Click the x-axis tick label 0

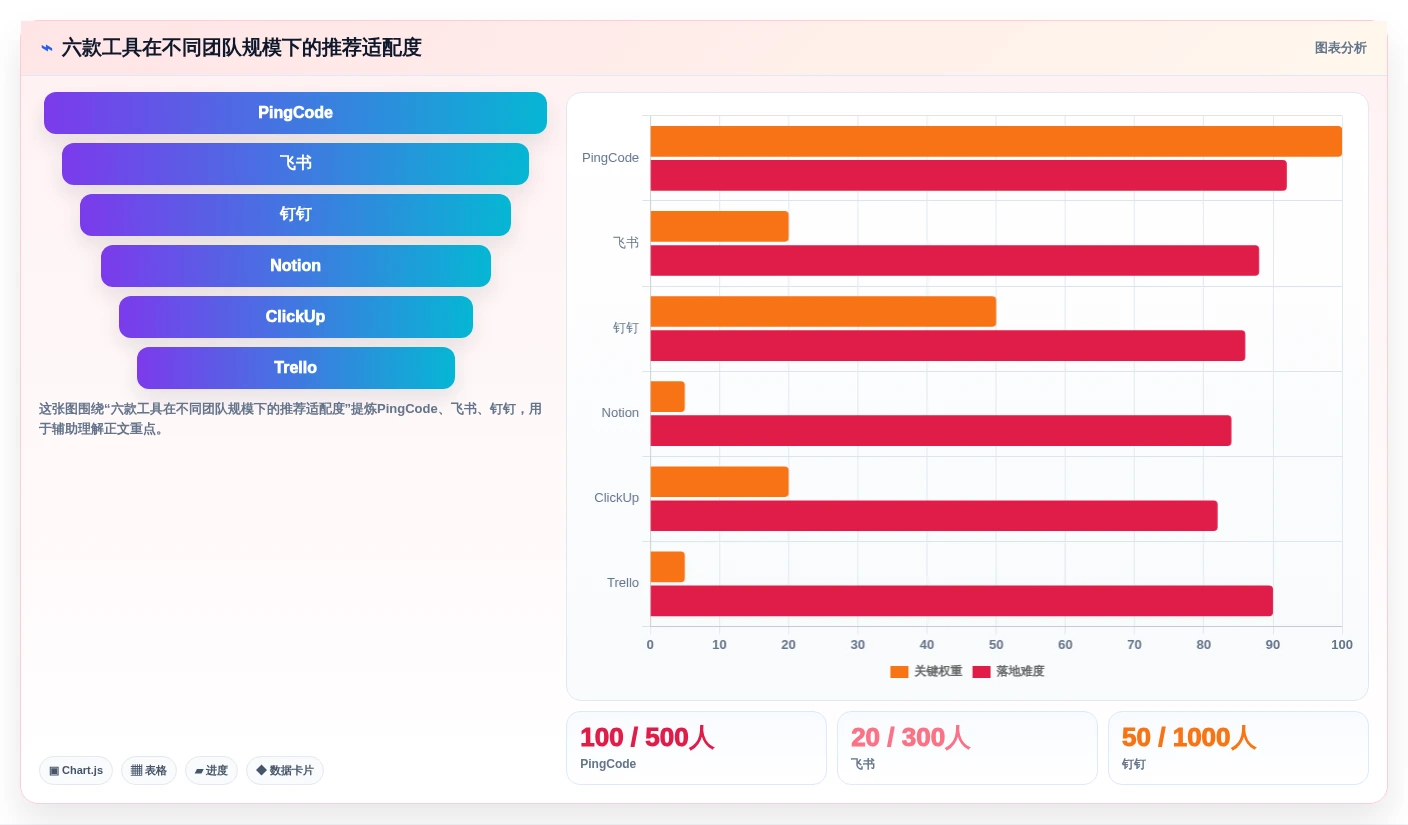650,645
